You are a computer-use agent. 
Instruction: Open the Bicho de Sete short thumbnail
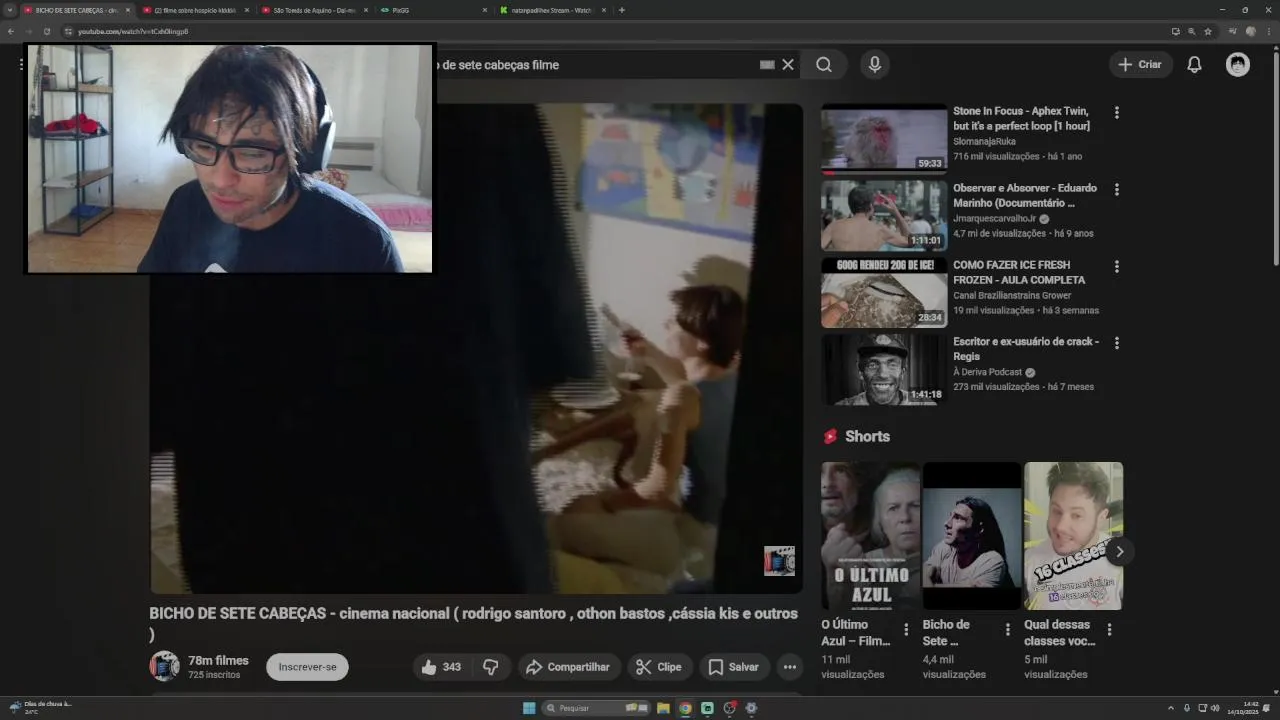click(972, 536)
